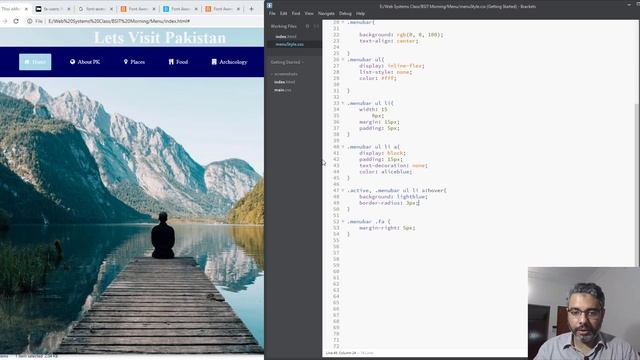Click the Home link in the menubar
This screenshot has height=360, width=640.
point(35,62)
